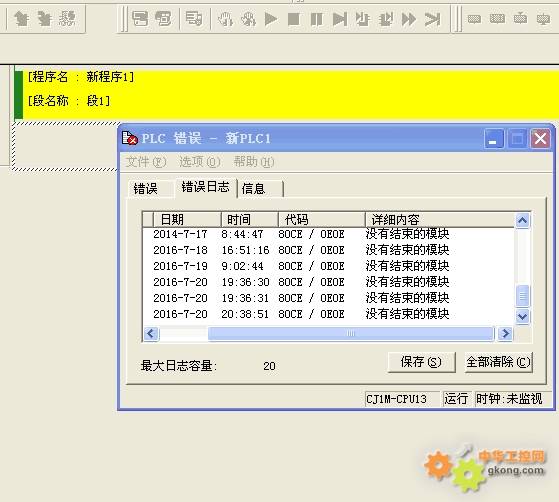Click the Pause toolbar icon

[x=317, y=19]
